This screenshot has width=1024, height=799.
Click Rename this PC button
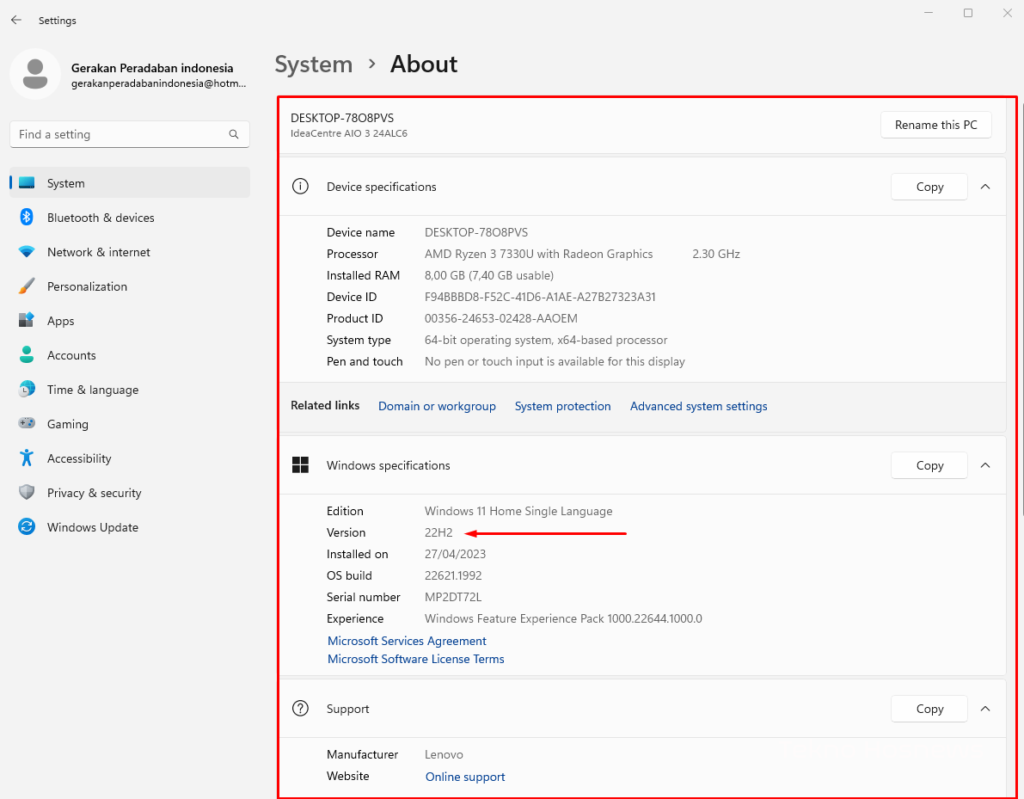(x=936, y=125)
